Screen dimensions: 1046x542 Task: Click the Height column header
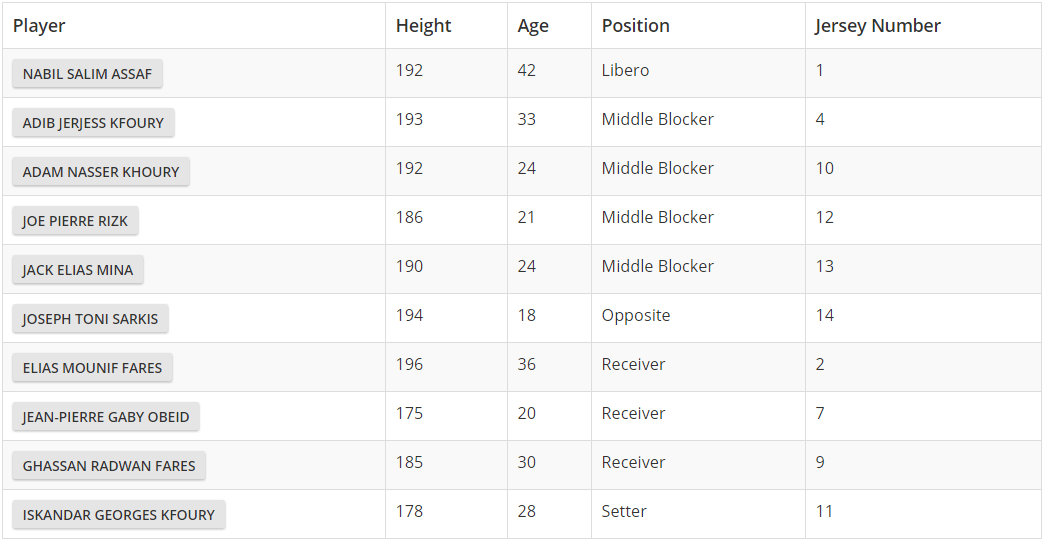pyautogui.click(x=423, y=26)
